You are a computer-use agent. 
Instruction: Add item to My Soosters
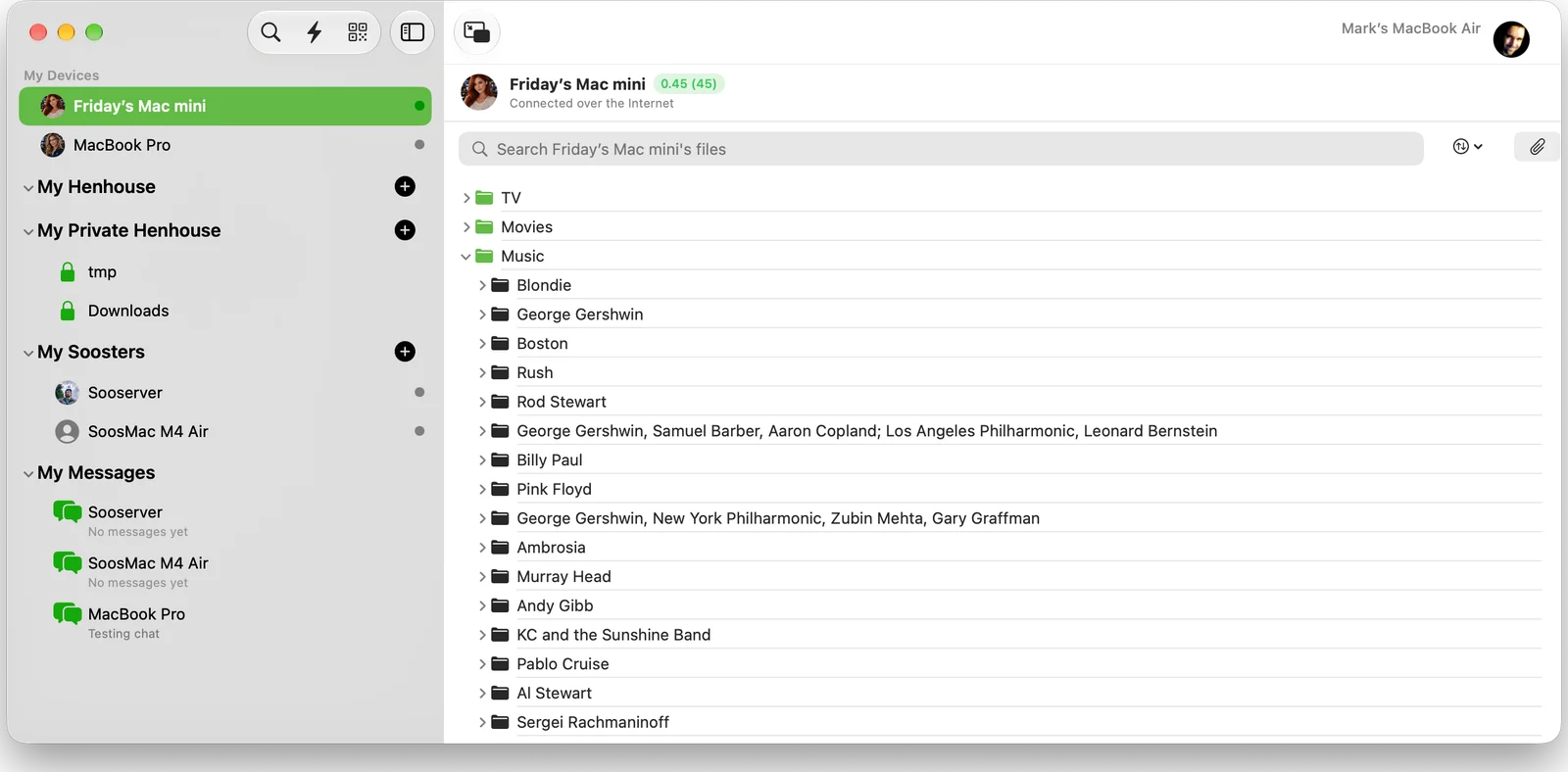pos(405,352)
